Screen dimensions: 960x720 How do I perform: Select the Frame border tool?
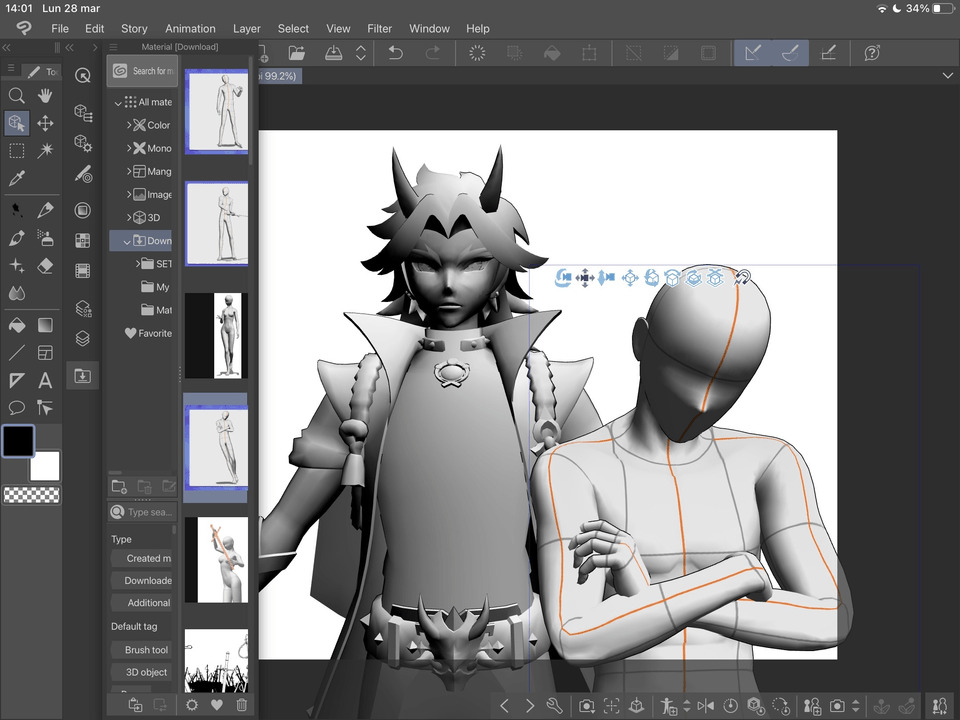pyautogui.click(x=45, y=353)
